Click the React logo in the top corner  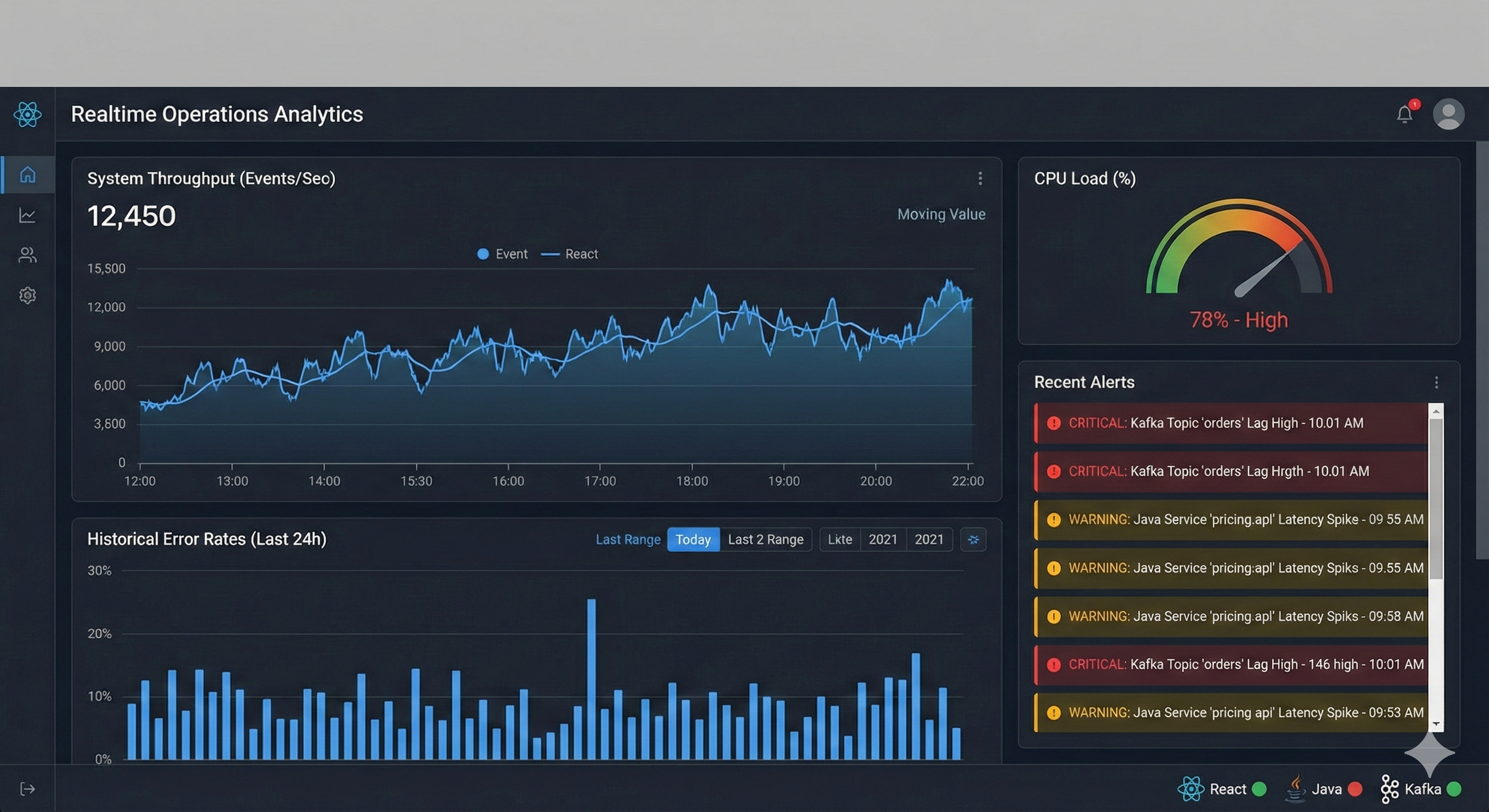click(x=27, y=114)
